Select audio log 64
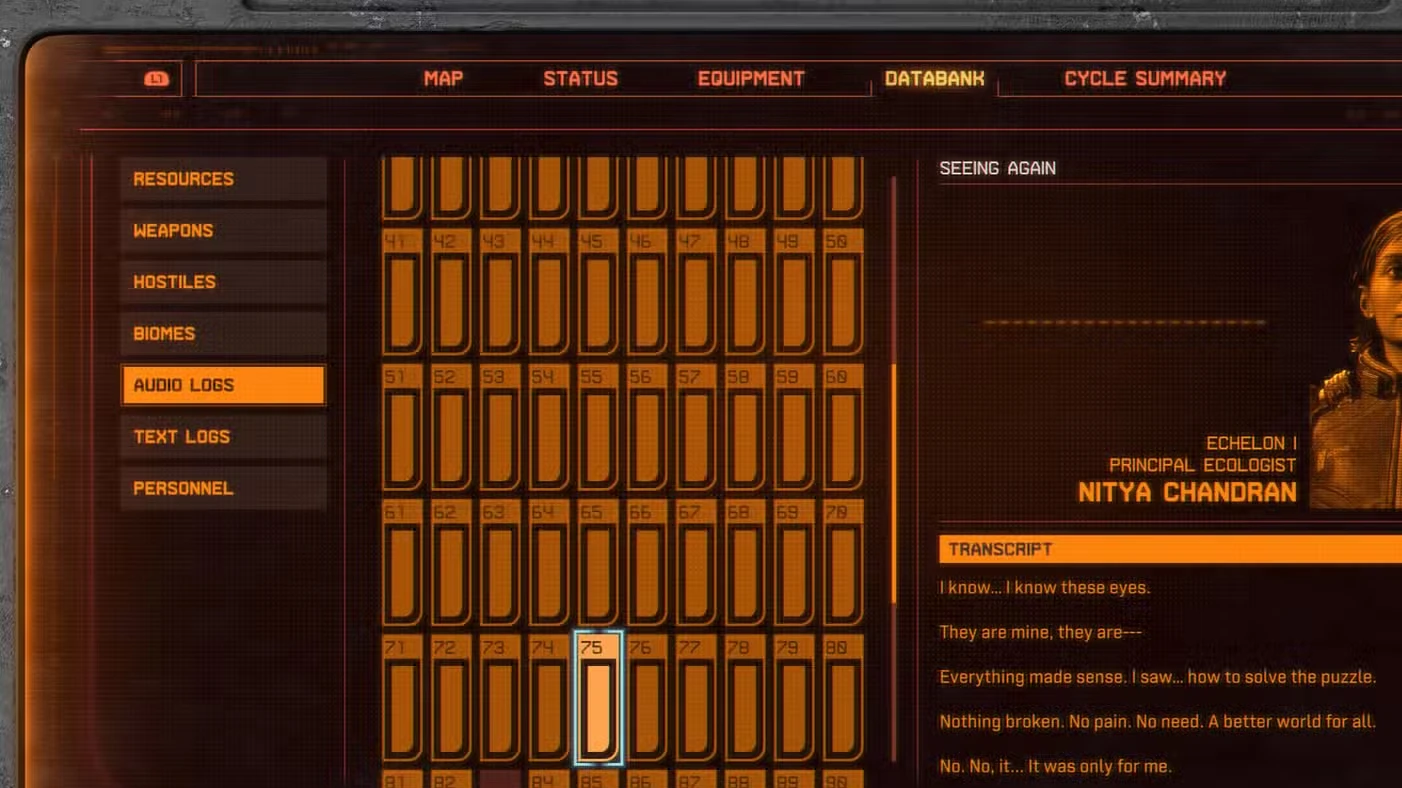Screen dimensions: 1402x788 click(x=549, y=563)
